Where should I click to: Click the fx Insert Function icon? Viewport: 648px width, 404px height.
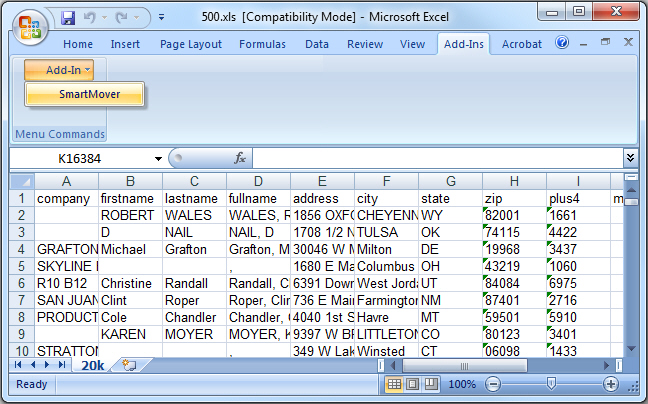coord(240,158)
